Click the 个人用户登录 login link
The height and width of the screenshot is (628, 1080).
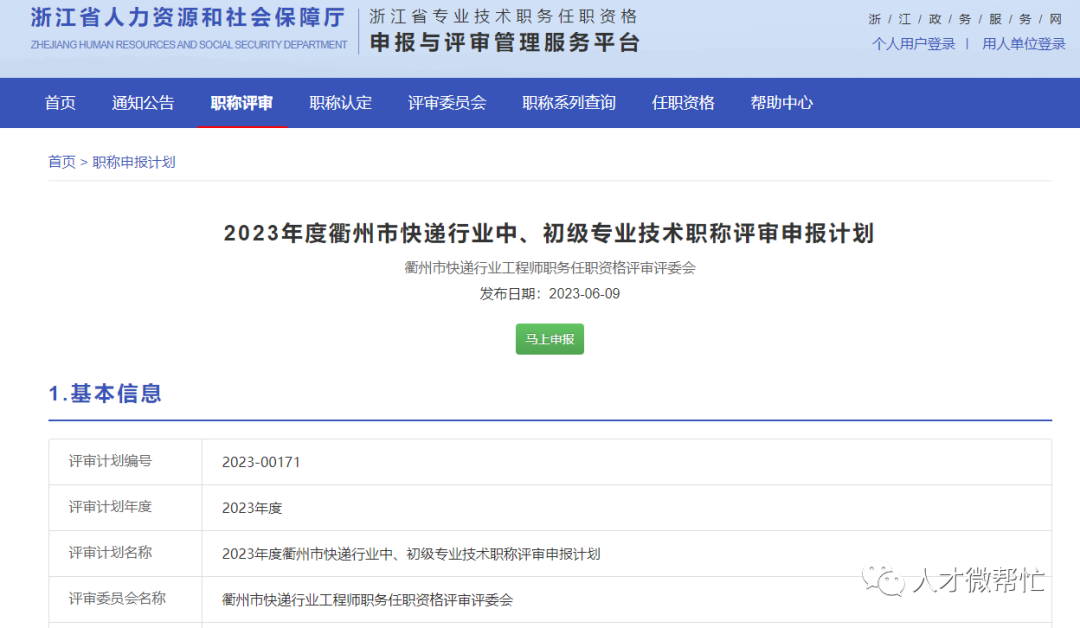913,43
